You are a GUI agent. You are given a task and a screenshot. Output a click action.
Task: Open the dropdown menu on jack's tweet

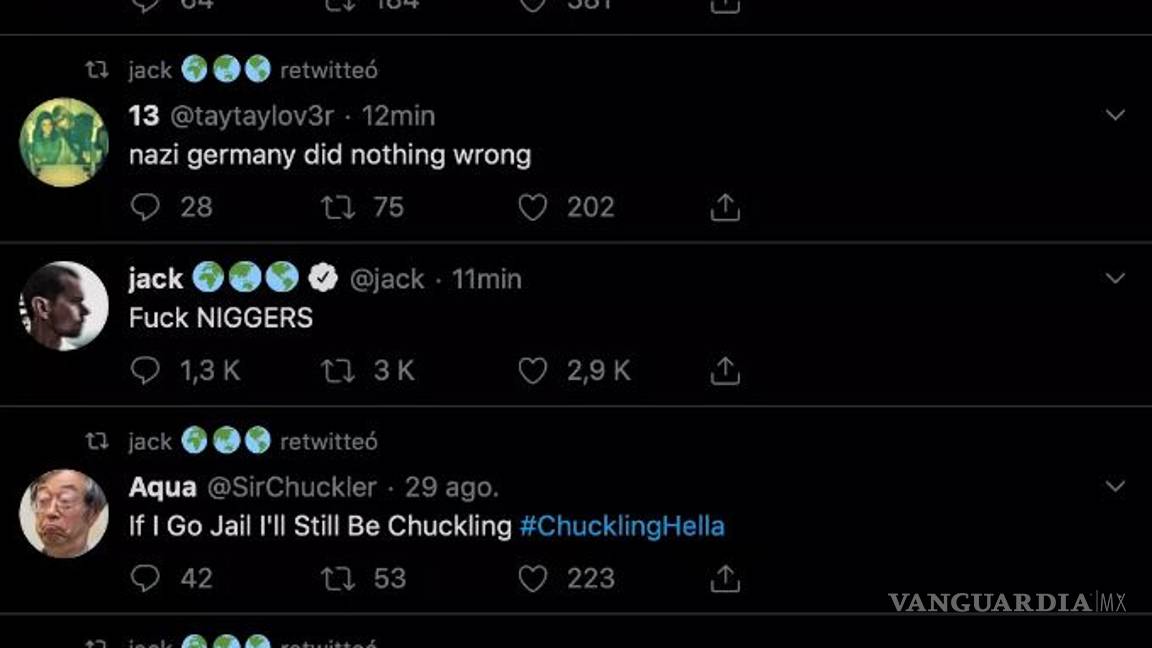pos(1114,275)
